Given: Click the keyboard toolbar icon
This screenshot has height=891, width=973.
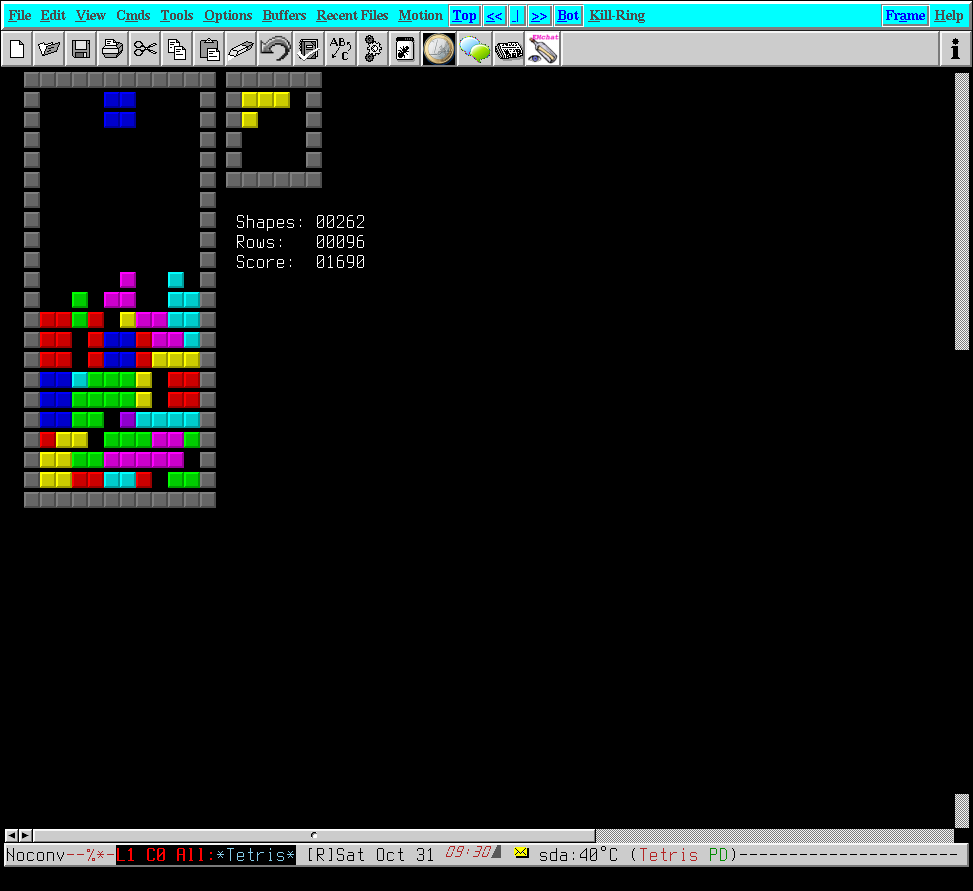Looking at the screenshot, I should 509,49.
